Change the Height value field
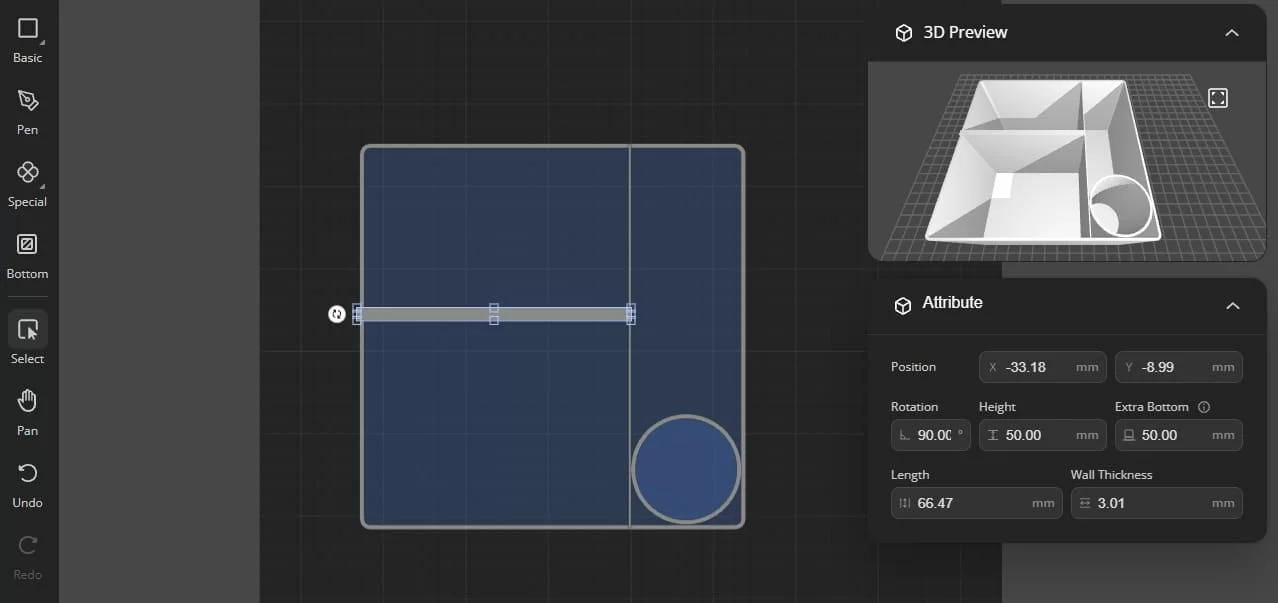 [1043, 435]
